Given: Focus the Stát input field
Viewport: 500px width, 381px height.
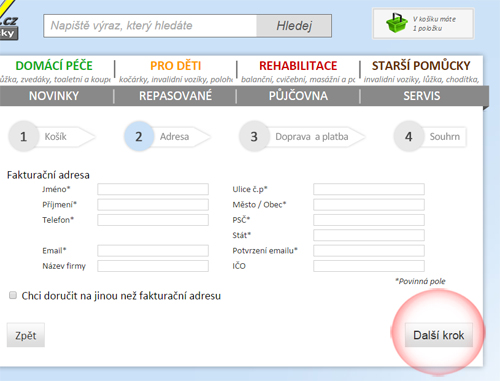Looking at the screenshot, I should [x=369, y=235].
